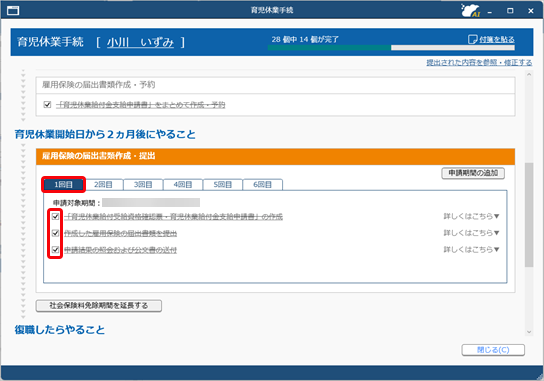The width and height of the screenshot is (544, 381).
Task: Click the text 28 個中 14 個が完了
Action: pyautogui.click(x=305, y=40)
